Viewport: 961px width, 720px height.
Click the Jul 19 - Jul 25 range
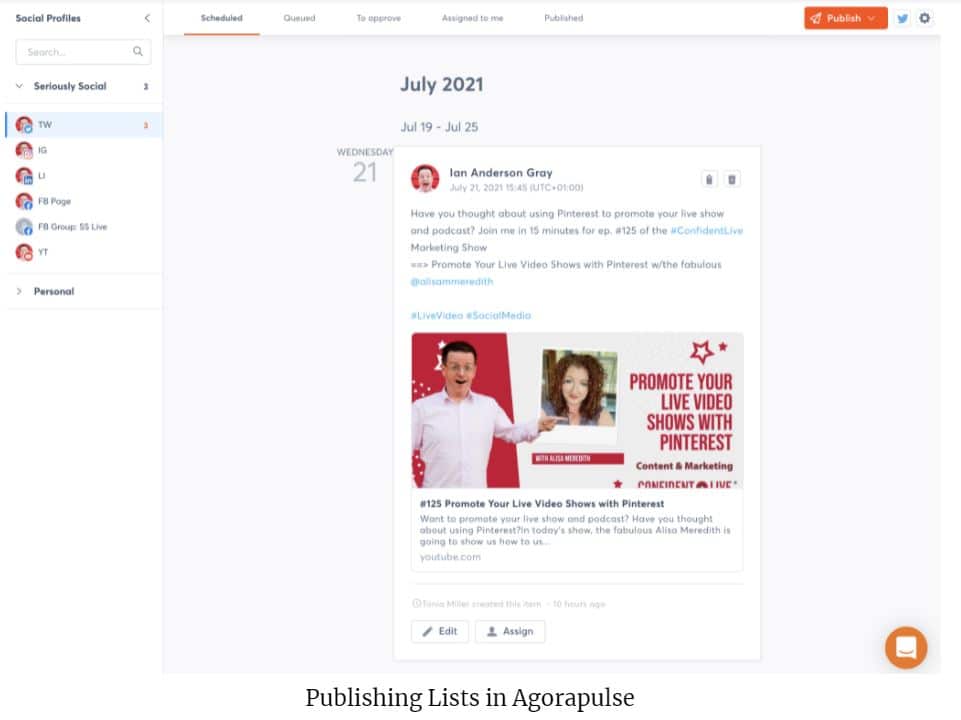[x=439, y=127]
